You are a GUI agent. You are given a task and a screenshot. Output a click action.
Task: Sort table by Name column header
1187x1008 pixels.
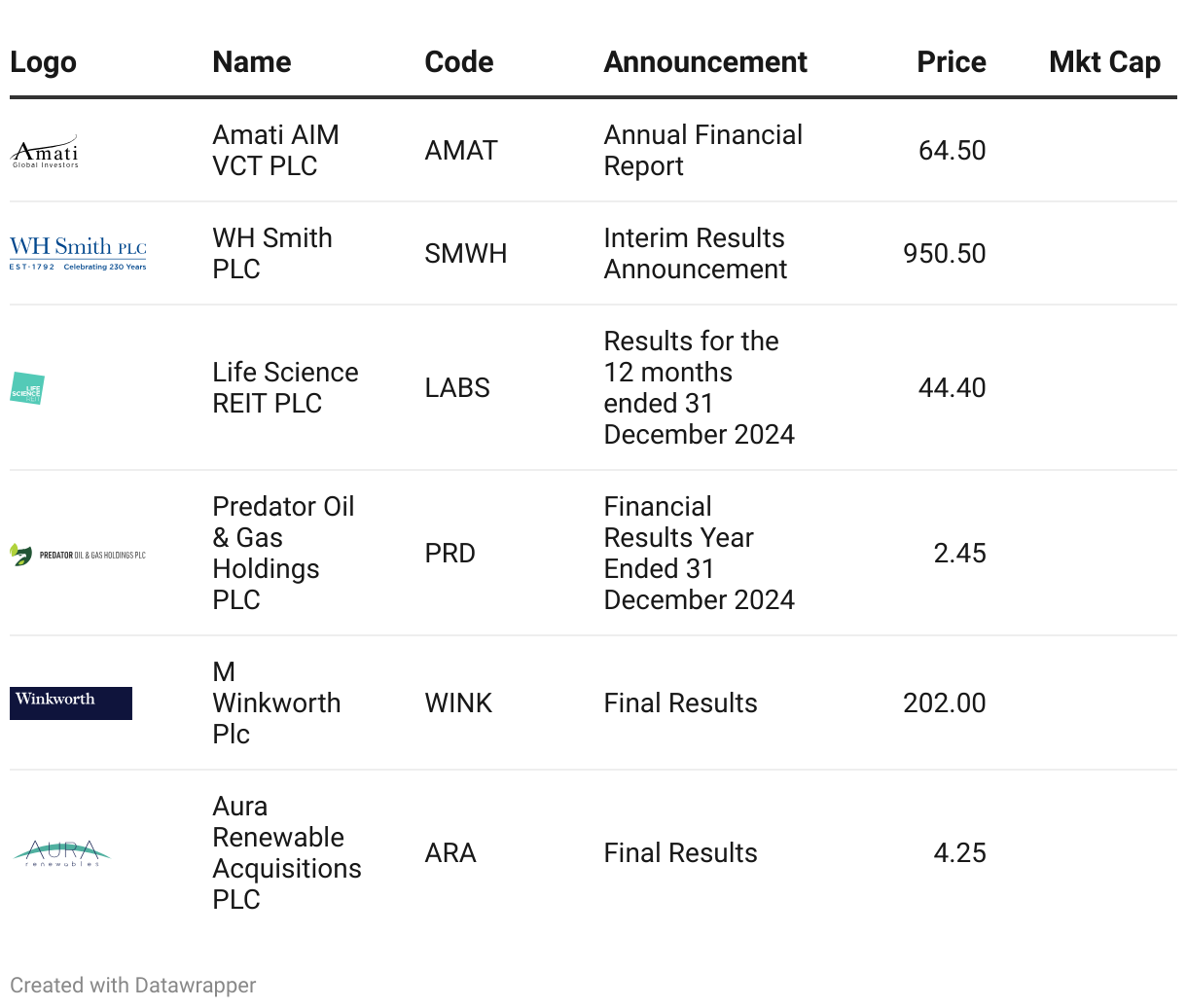tap(252, 62)
